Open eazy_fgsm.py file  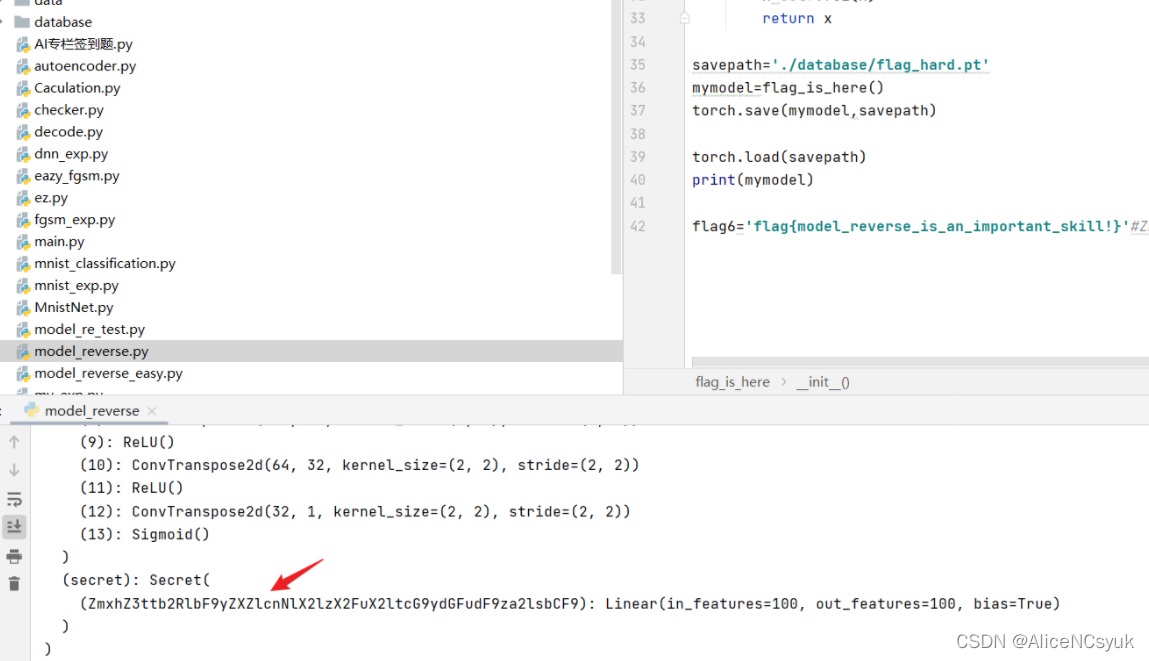[76, 176]
